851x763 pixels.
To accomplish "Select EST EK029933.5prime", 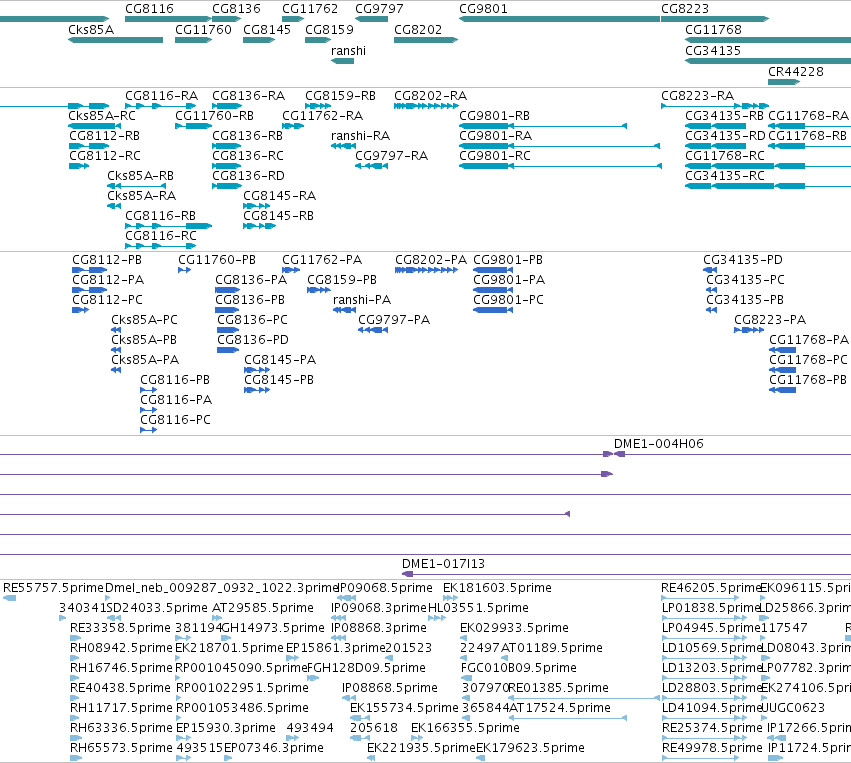I will coord(464,638).
